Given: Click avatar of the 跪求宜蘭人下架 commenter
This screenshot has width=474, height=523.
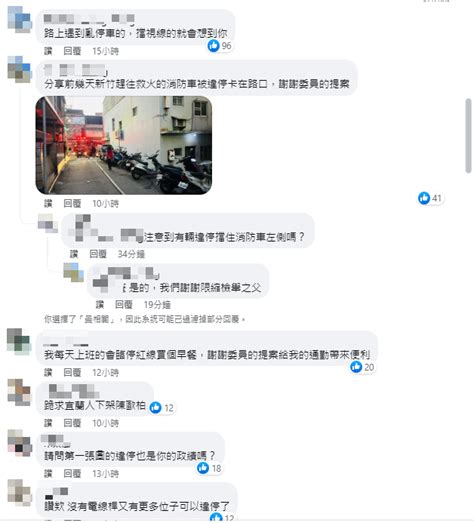Looking at the screenshot, I should pyautogui.click(x=19, y=392).
